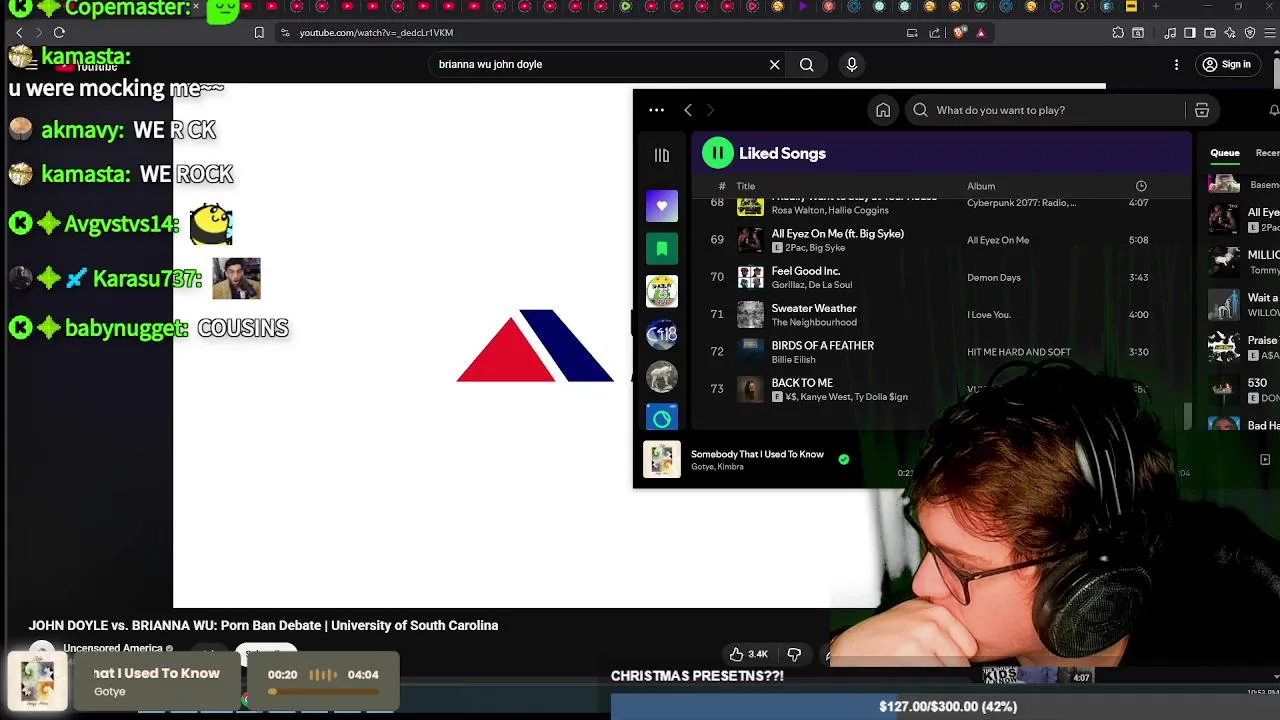Open the Uncensored America channel
Screen dimensions: 1280x720
pyautogui.click(x=113, y=648)
